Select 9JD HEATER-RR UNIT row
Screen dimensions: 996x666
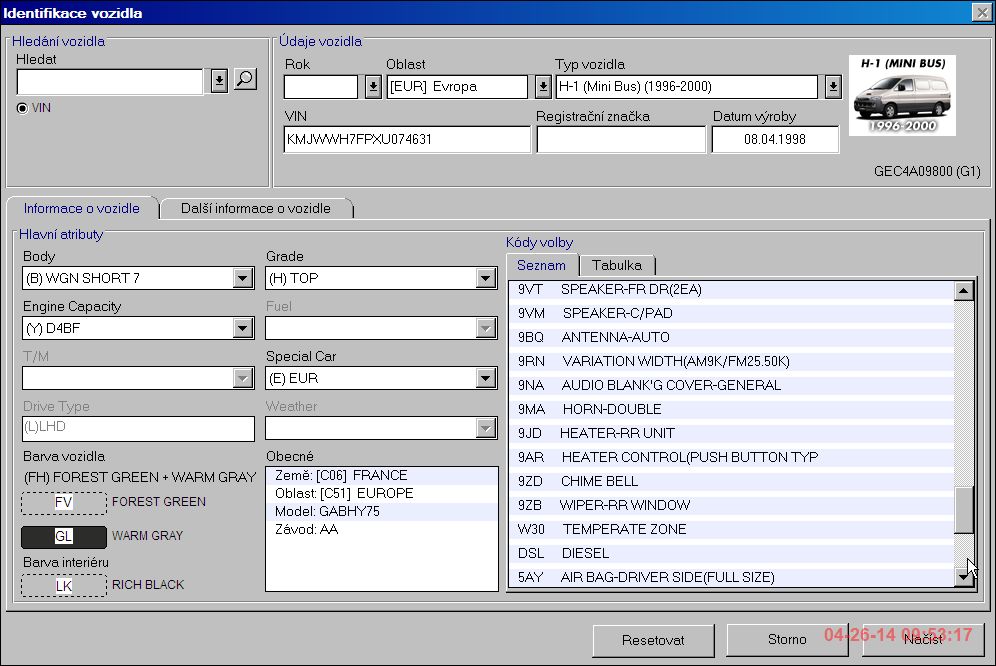[731, 433]
